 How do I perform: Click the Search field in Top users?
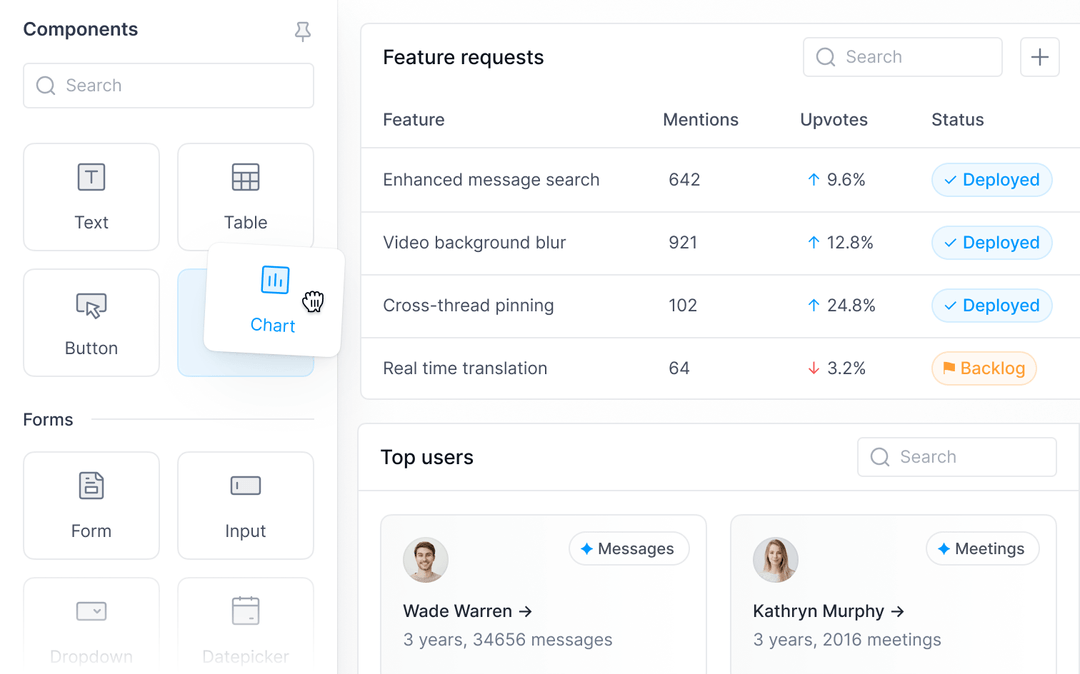pos(956,456)
